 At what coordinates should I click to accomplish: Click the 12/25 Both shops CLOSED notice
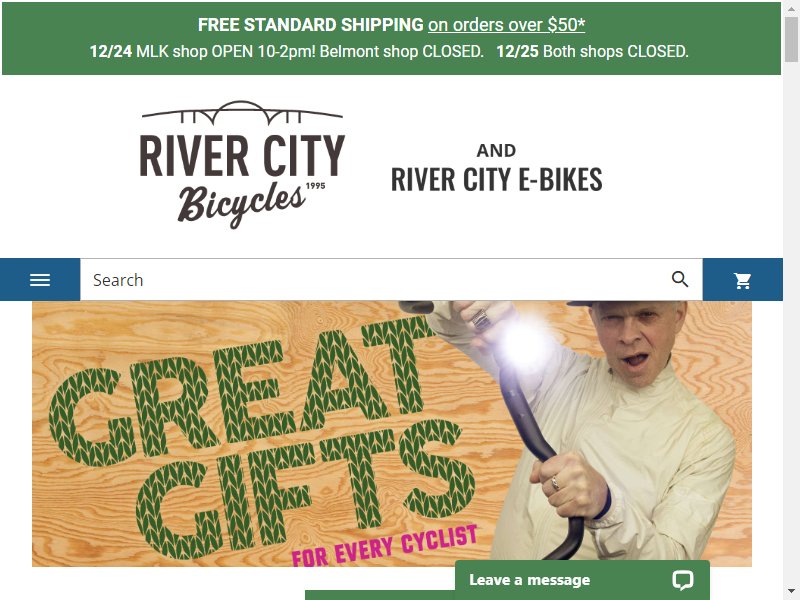tap(592, 52)
